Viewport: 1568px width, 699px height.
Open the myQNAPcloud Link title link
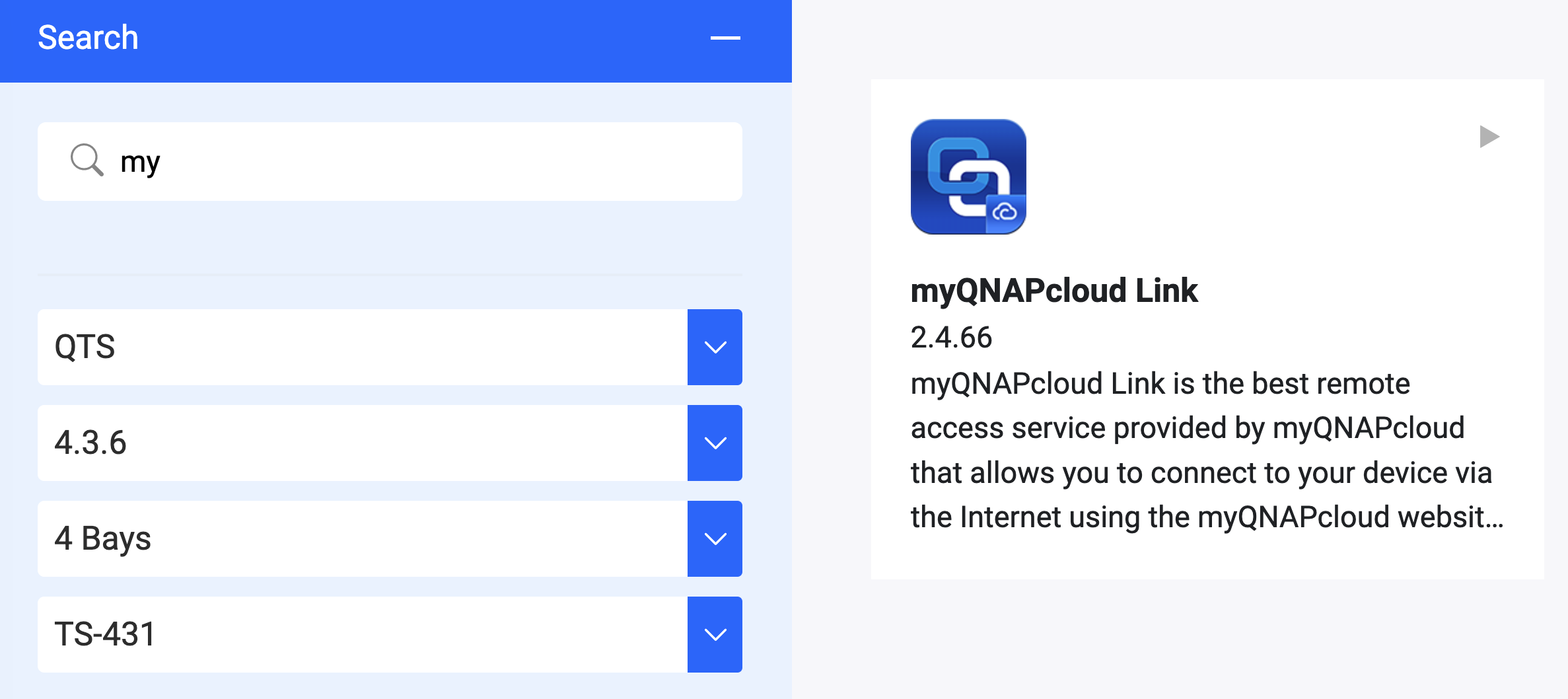pyautogui.click(x=1053, y=291)
